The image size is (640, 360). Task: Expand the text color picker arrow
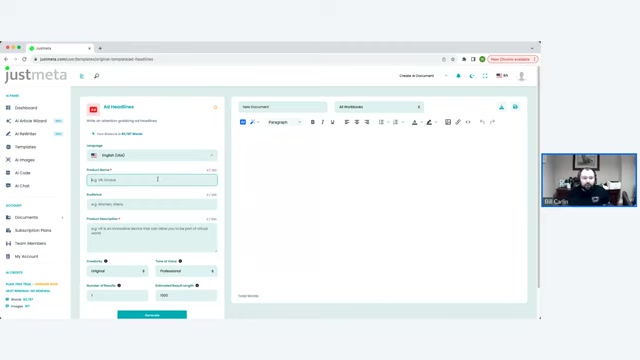pyautogui.click(x=421, y=122)
